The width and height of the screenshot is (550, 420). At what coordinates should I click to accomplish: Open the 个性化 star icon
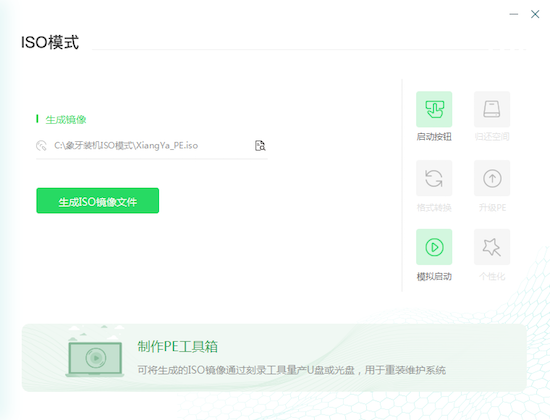[492, 247]
